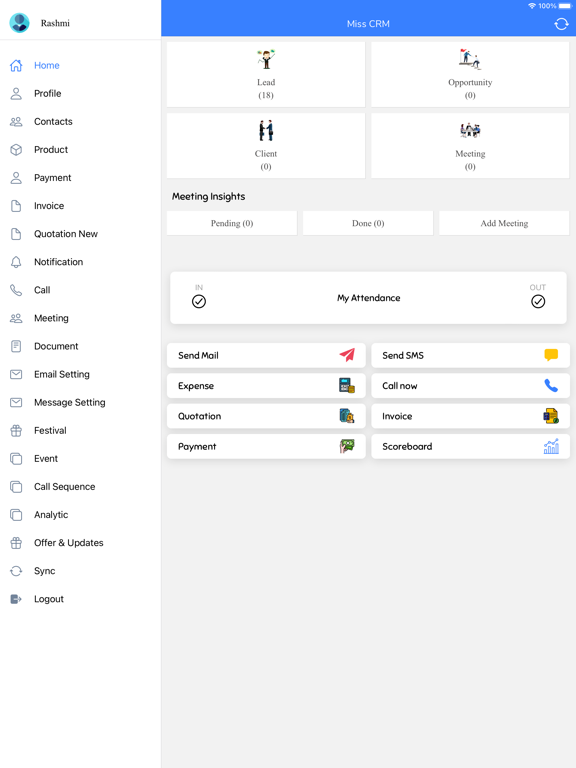View Pending (0) meetings
This screenshot has width=576, height=768.
(x=232, y=223)
